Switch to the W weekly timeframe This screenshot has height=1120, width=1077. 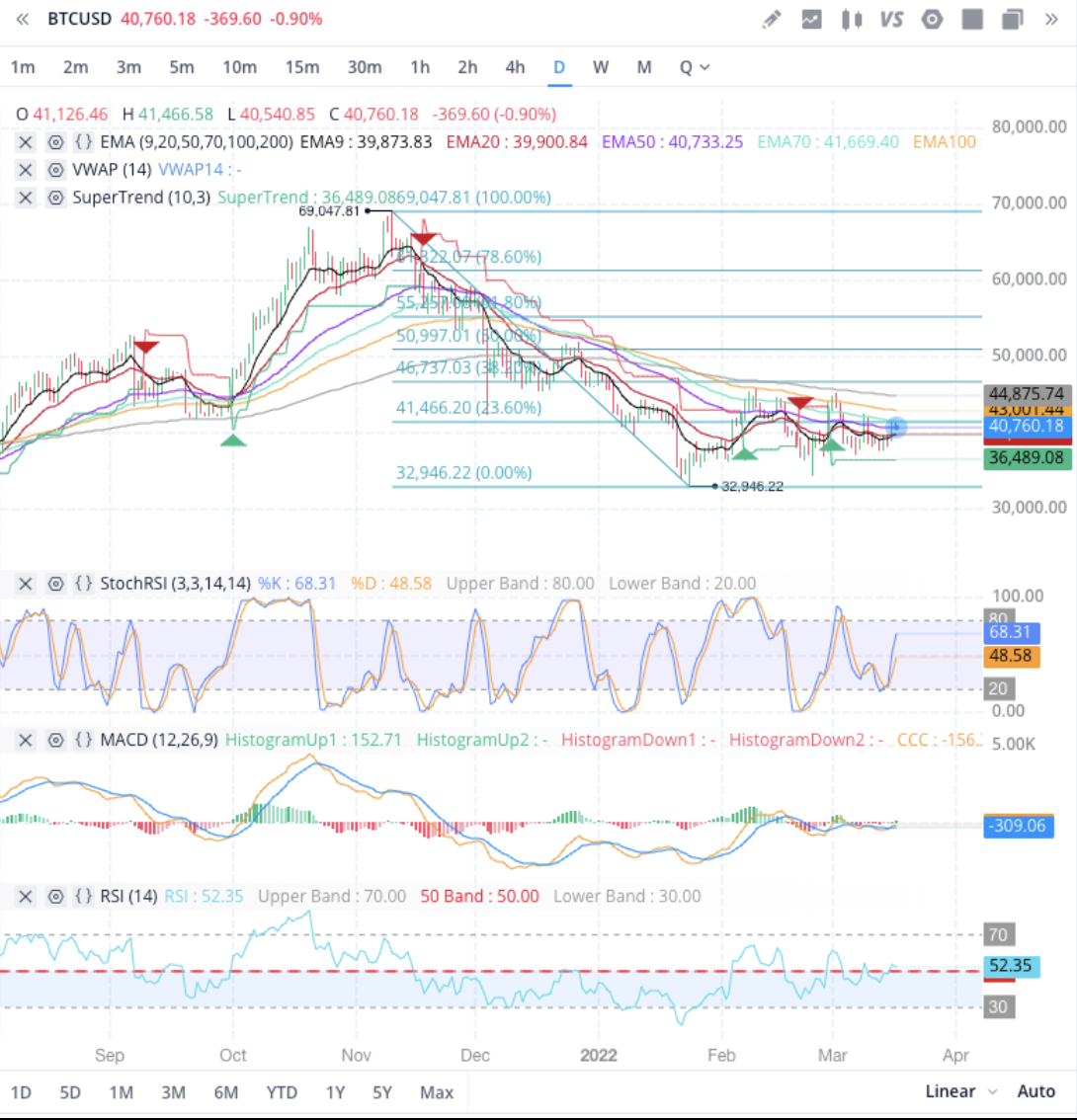(x=601, y=67)
